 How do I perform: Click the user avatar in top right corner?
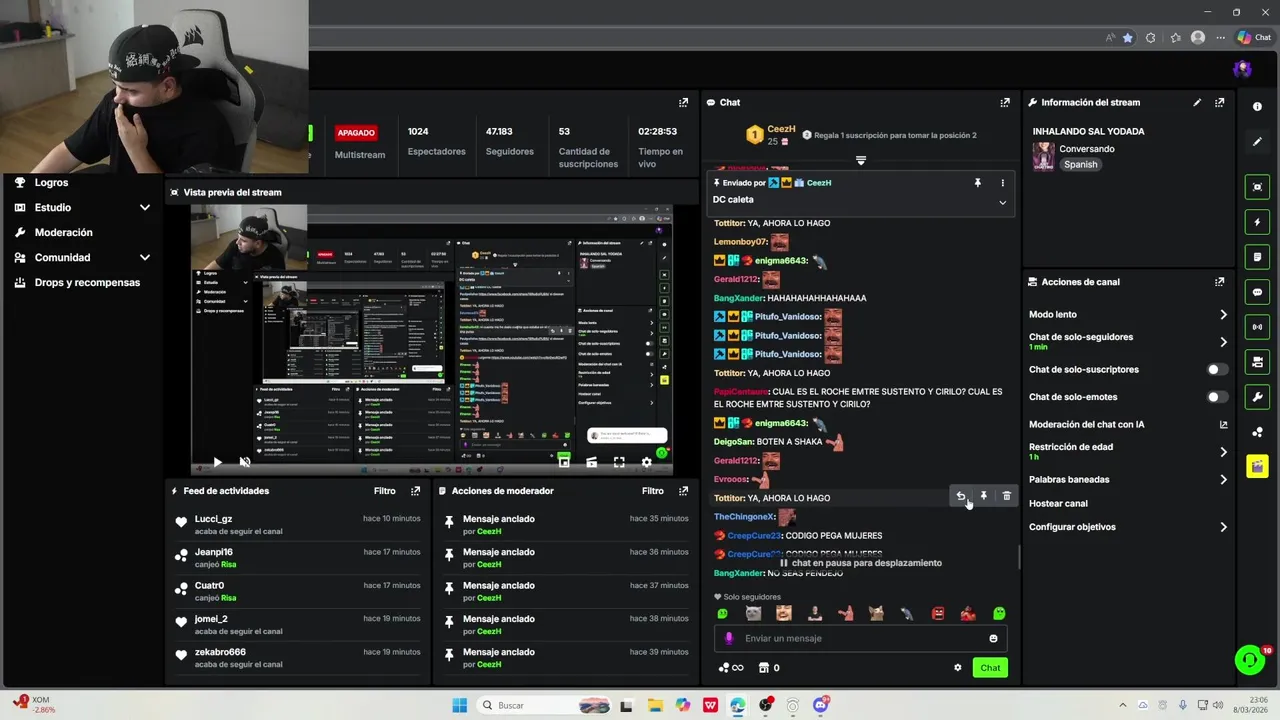click(1243, 69)
